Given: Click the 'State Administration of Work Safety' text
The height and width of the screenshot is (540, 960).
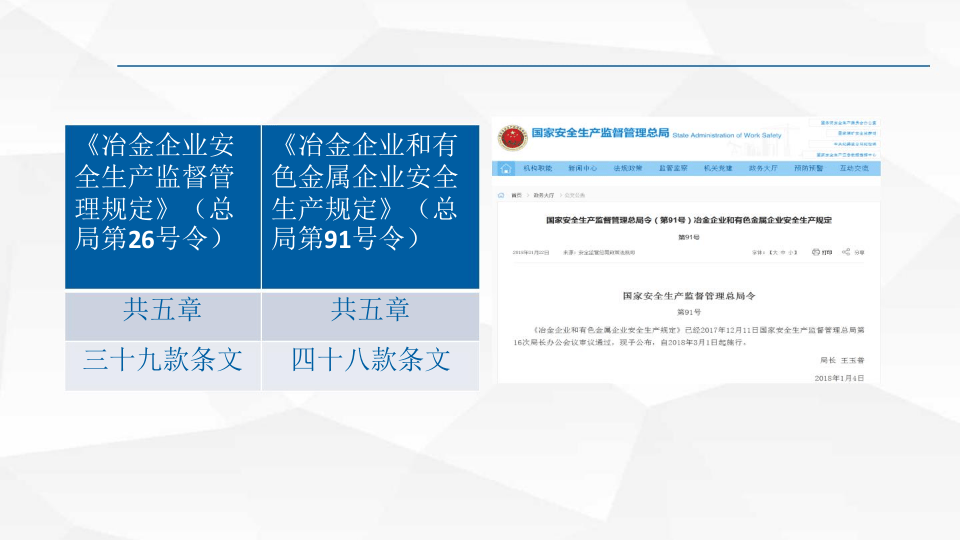Looking at the screenshot, I should (727, 135).
